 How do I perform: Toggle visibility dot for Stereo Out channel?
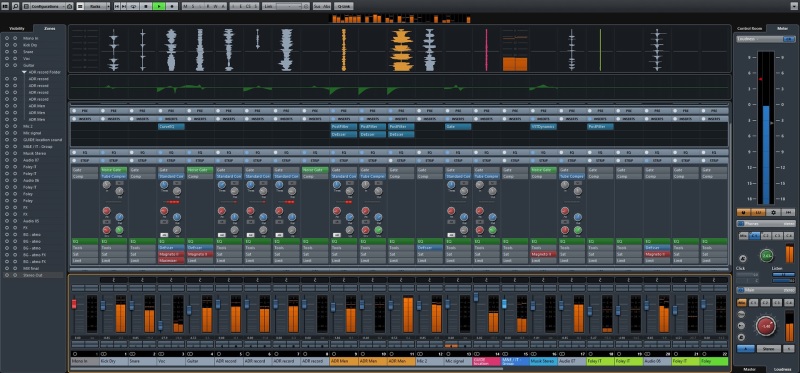(7, 275)
